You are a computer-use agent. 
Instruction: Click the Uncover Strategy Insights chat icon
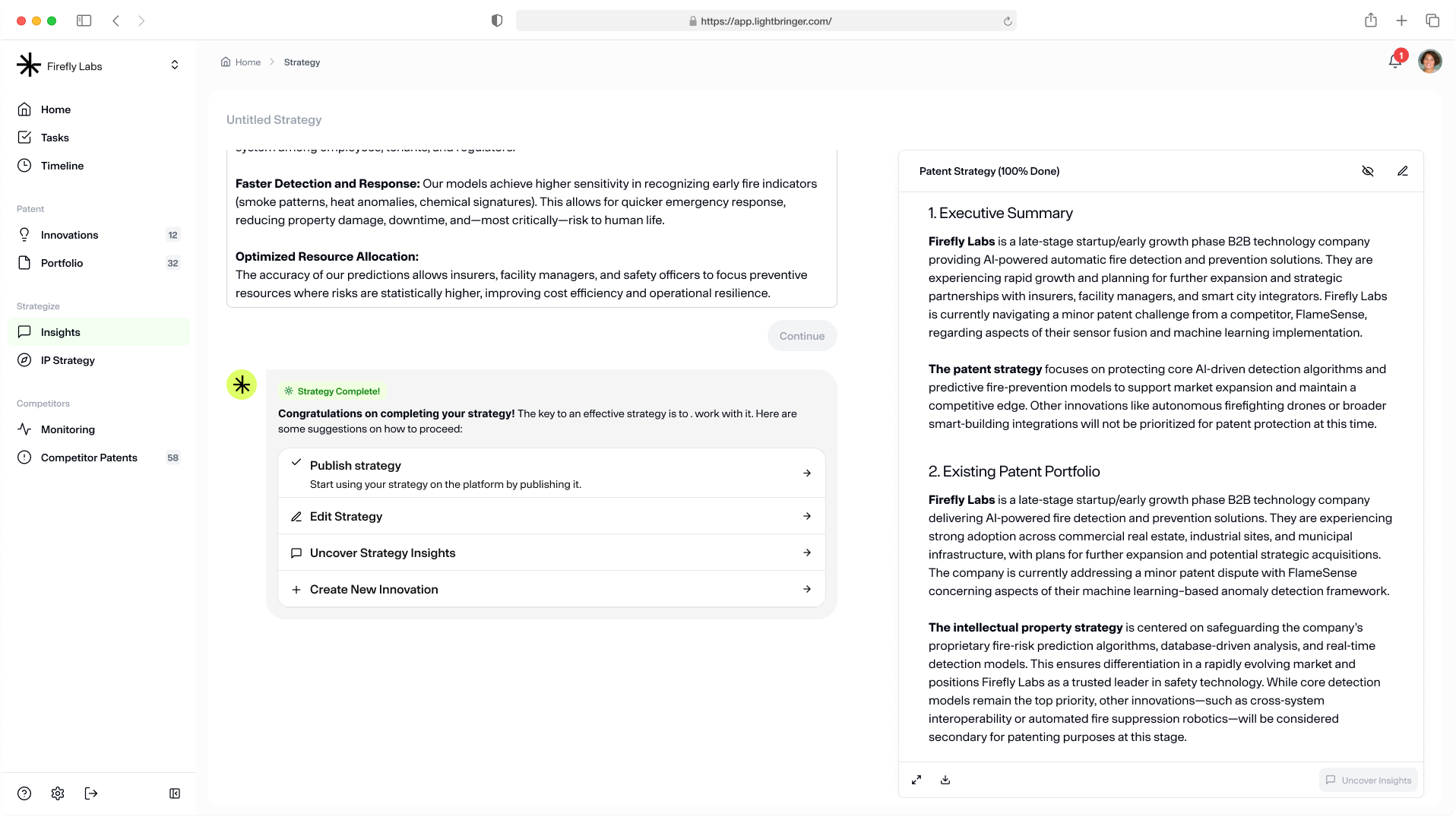click(296, 553)
